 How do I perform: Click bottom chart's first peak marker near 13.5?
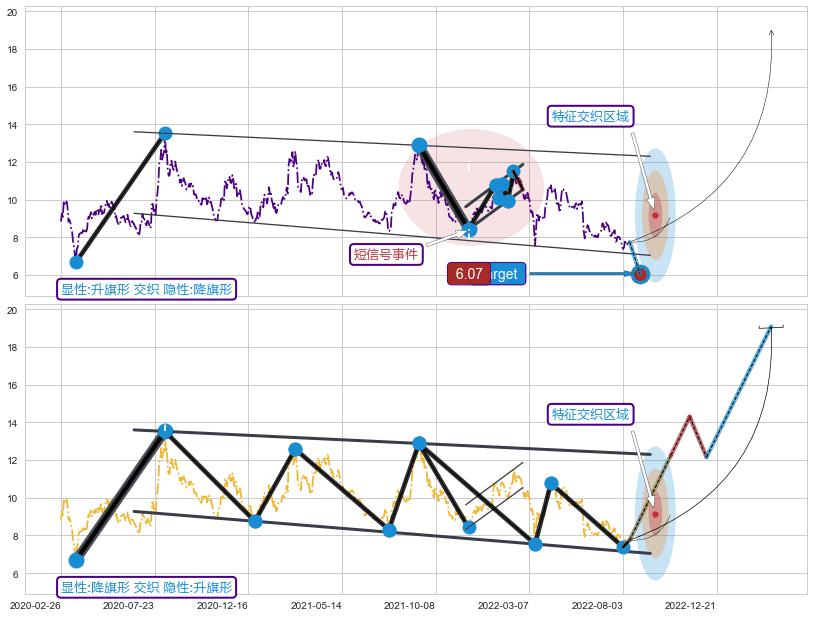(165, 431)
